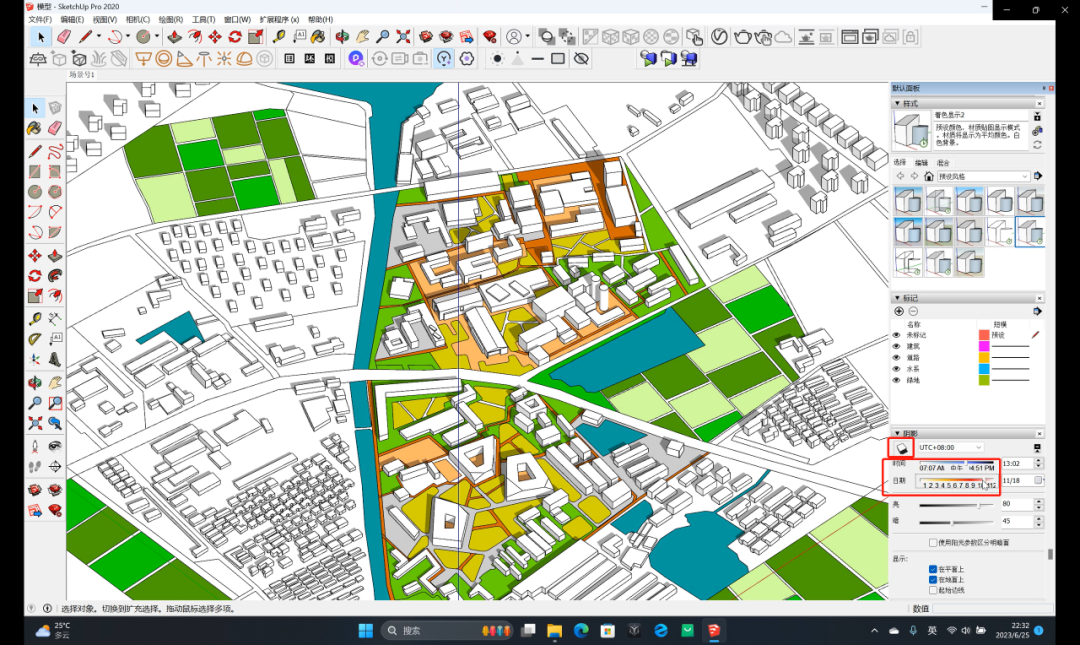Select the Rectangle tool in left tool palette

(34, 172)
